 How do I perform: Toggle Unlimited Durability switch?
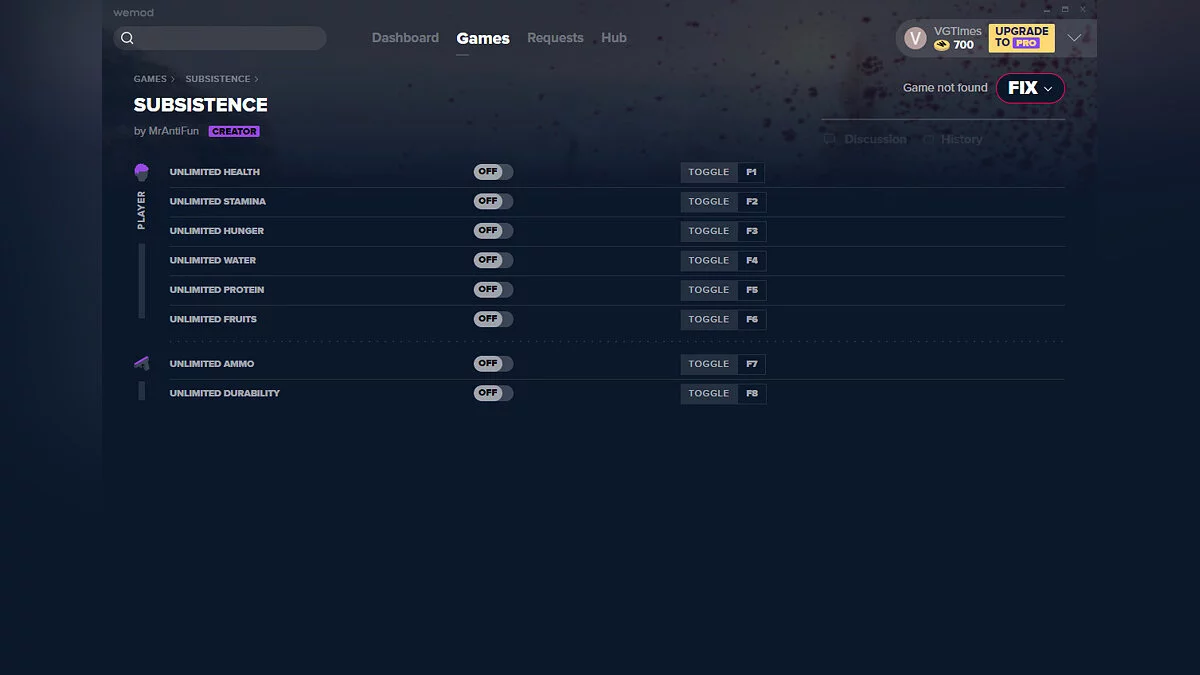coord(493,393)
